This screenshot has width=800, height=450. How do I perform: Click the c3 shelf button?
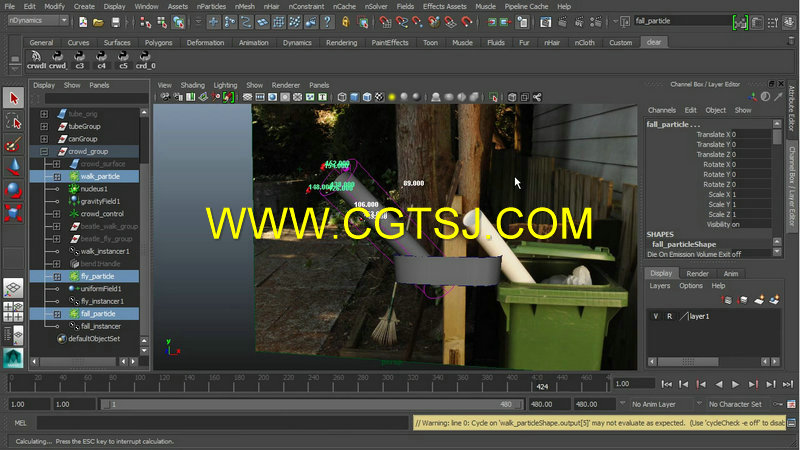80,60
